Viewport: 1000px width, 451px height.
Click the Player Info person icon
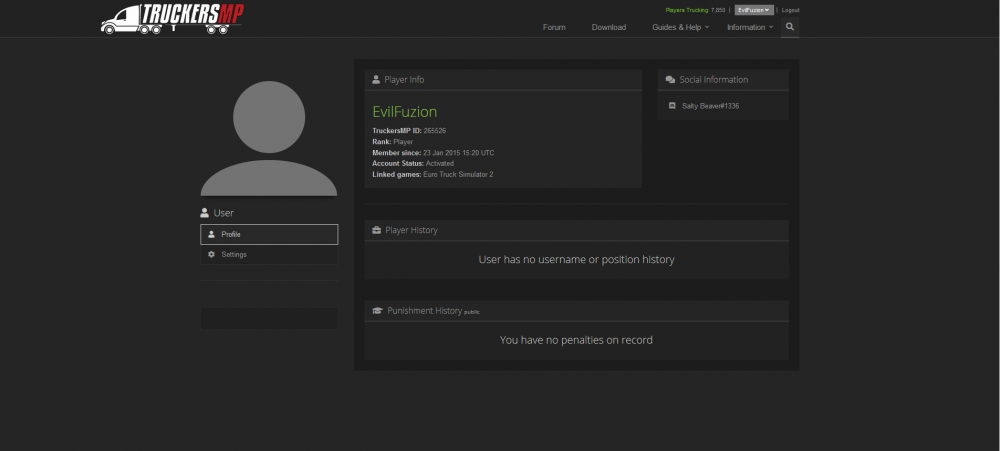(x=375, y=79)
